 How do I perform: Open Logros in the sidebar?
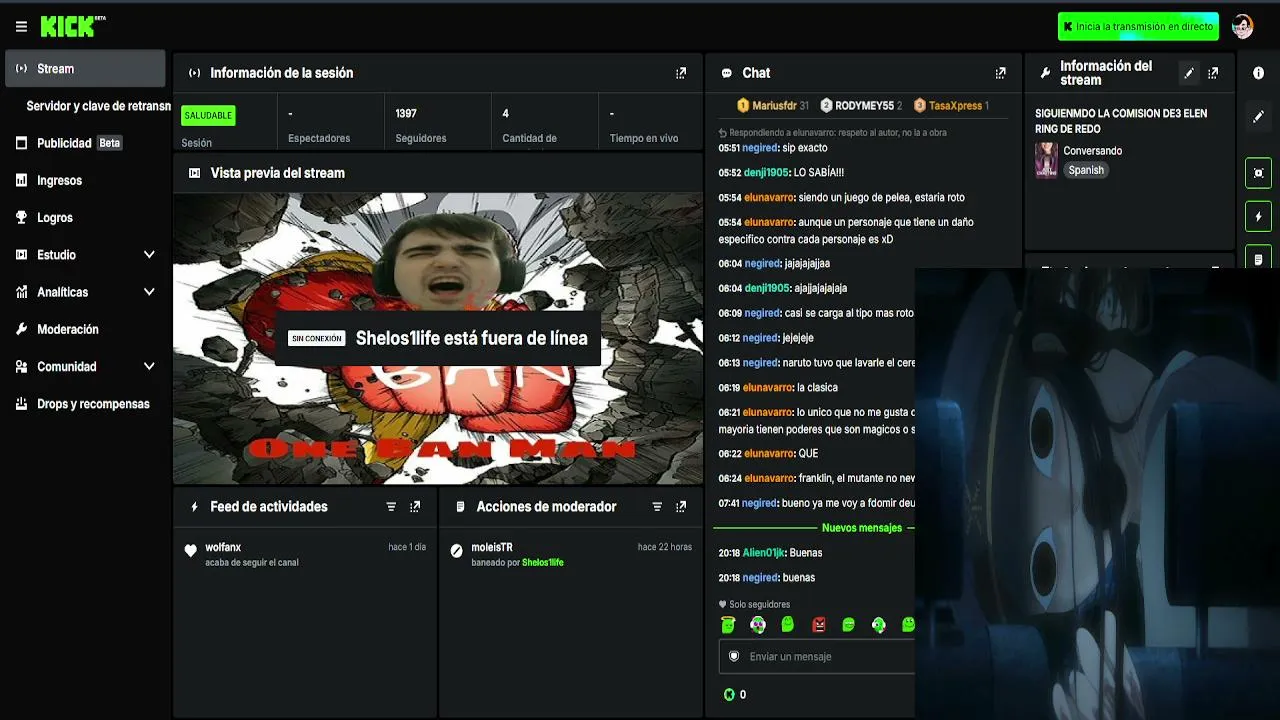(x=55, y=218)
